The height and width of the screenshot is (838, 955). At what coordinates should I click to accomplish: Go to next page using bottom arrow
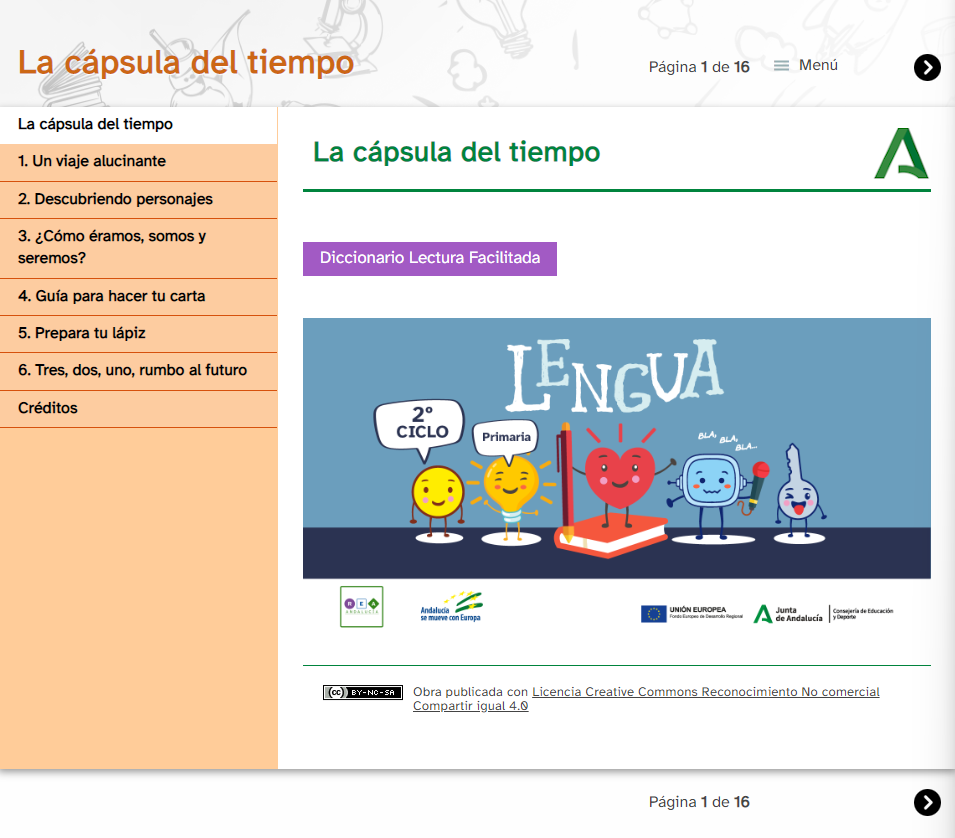(x=927, y=803)
